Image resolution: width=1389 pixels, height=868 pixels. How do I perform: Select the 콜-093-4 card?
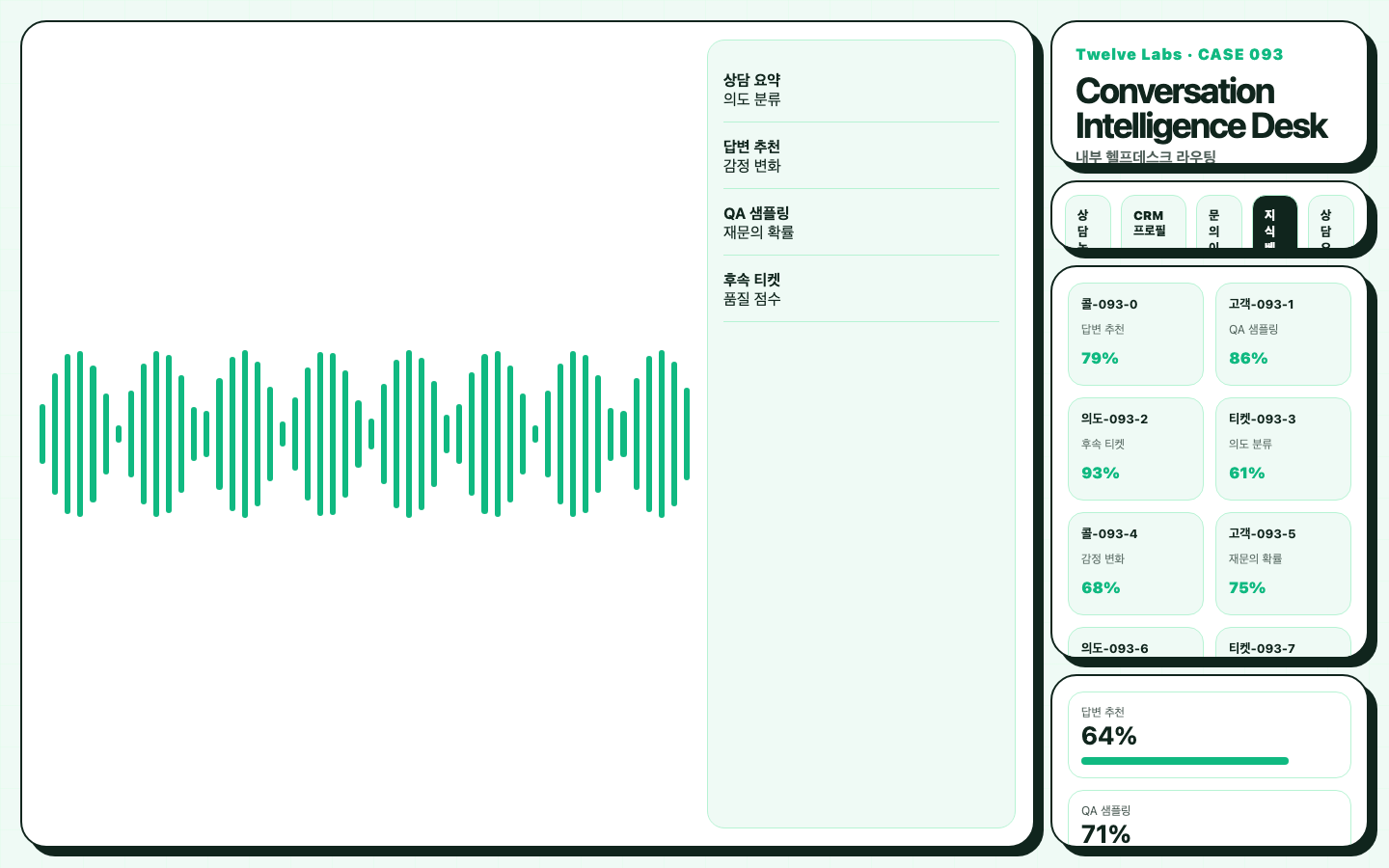point(1135,563)
